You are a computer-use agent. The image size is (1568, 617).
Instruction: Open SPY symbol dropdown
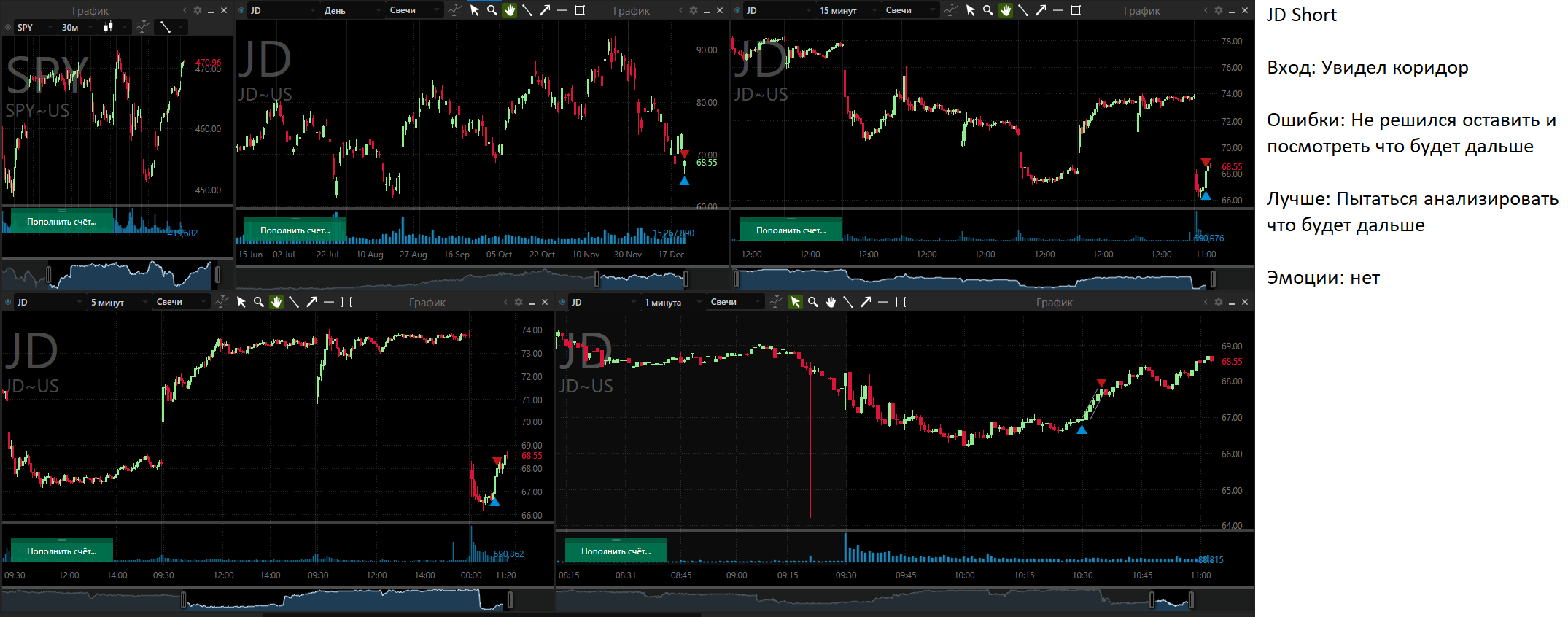point(35,27)
